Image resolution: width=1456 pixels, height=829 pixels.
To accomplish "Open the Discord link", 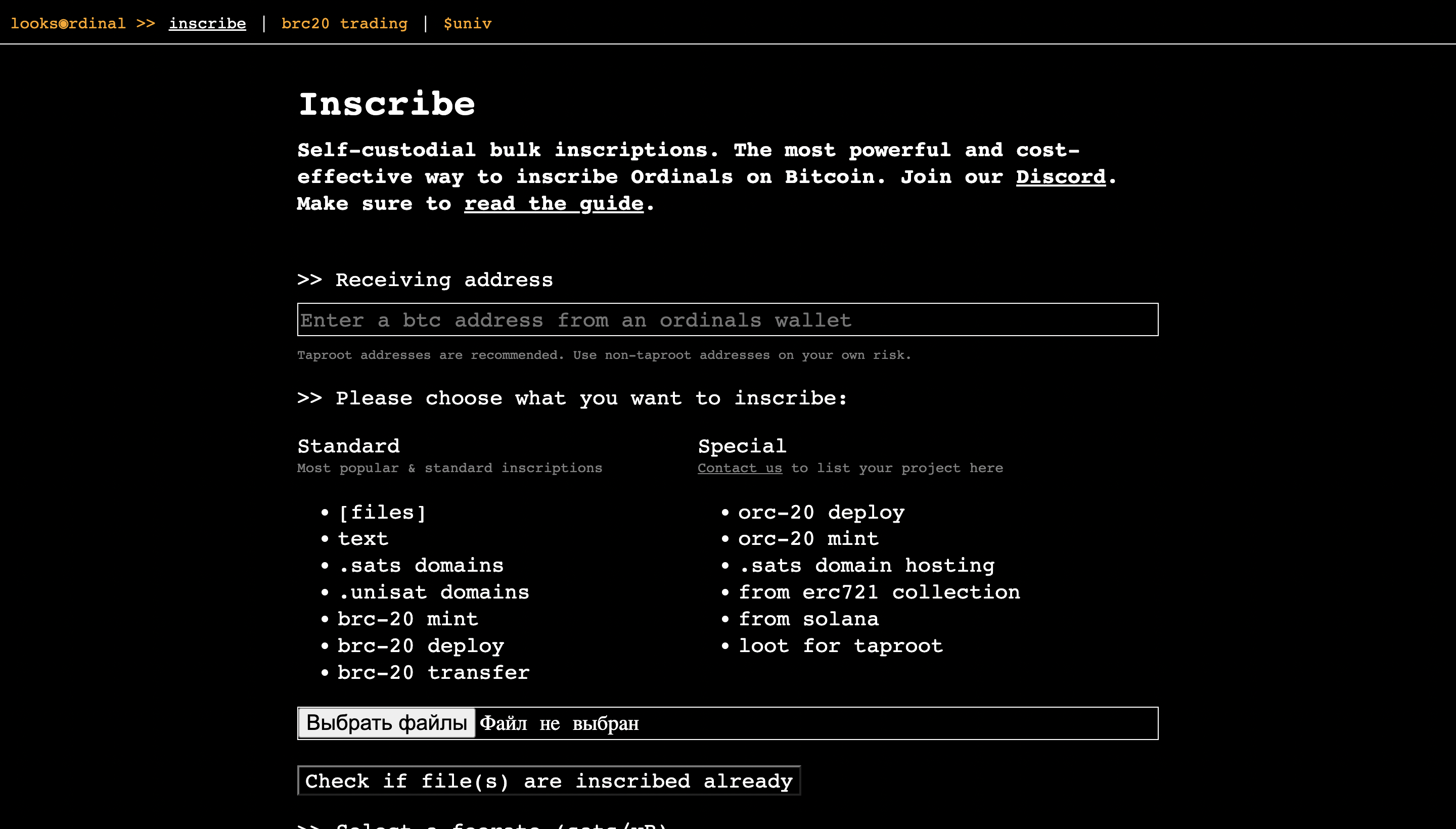I will click(1060, 176).
